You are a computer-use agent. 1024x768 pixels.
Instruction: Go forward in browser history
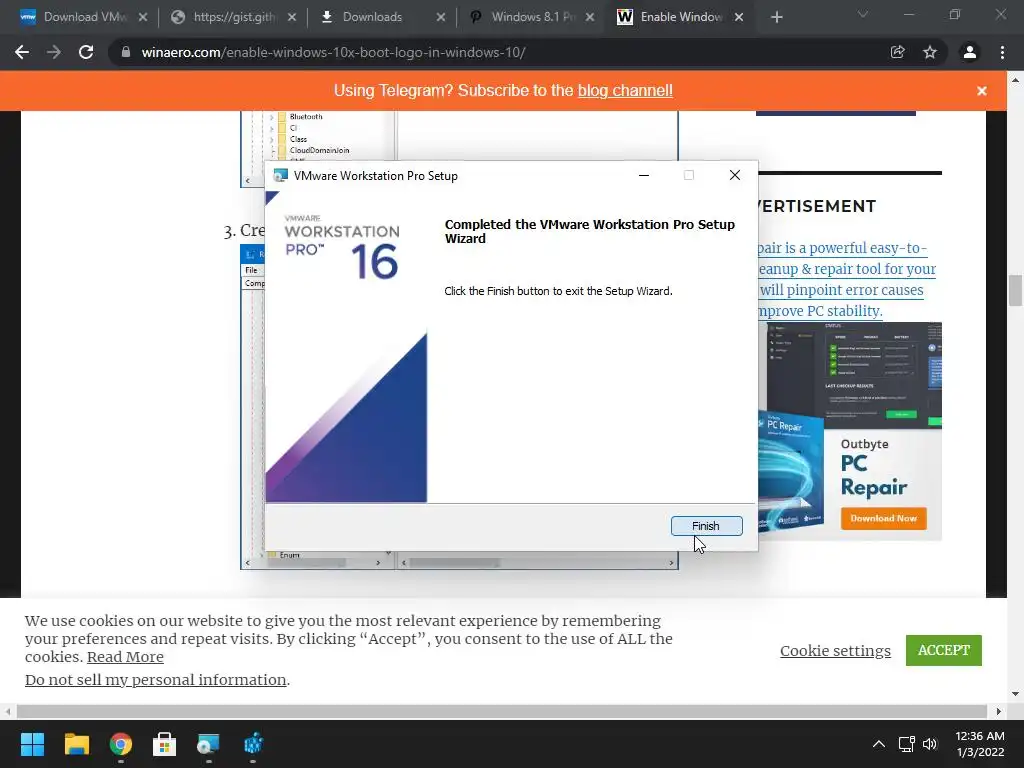pos(54,52)
